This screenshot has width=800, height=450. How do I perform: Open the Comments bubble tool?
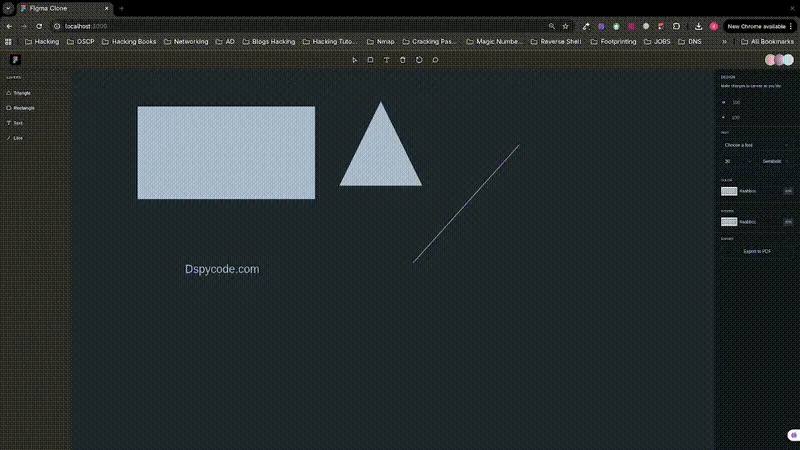[x=435, y=60]
